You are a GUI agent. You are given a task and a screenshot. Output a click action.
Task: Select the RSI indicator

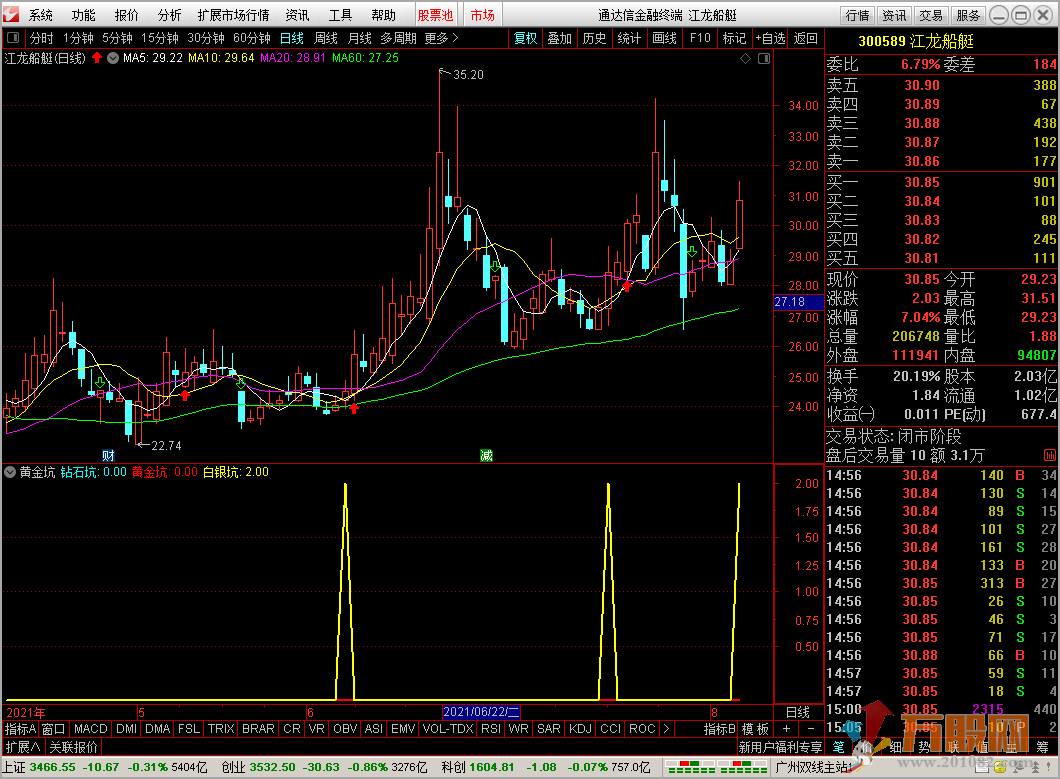491,728
